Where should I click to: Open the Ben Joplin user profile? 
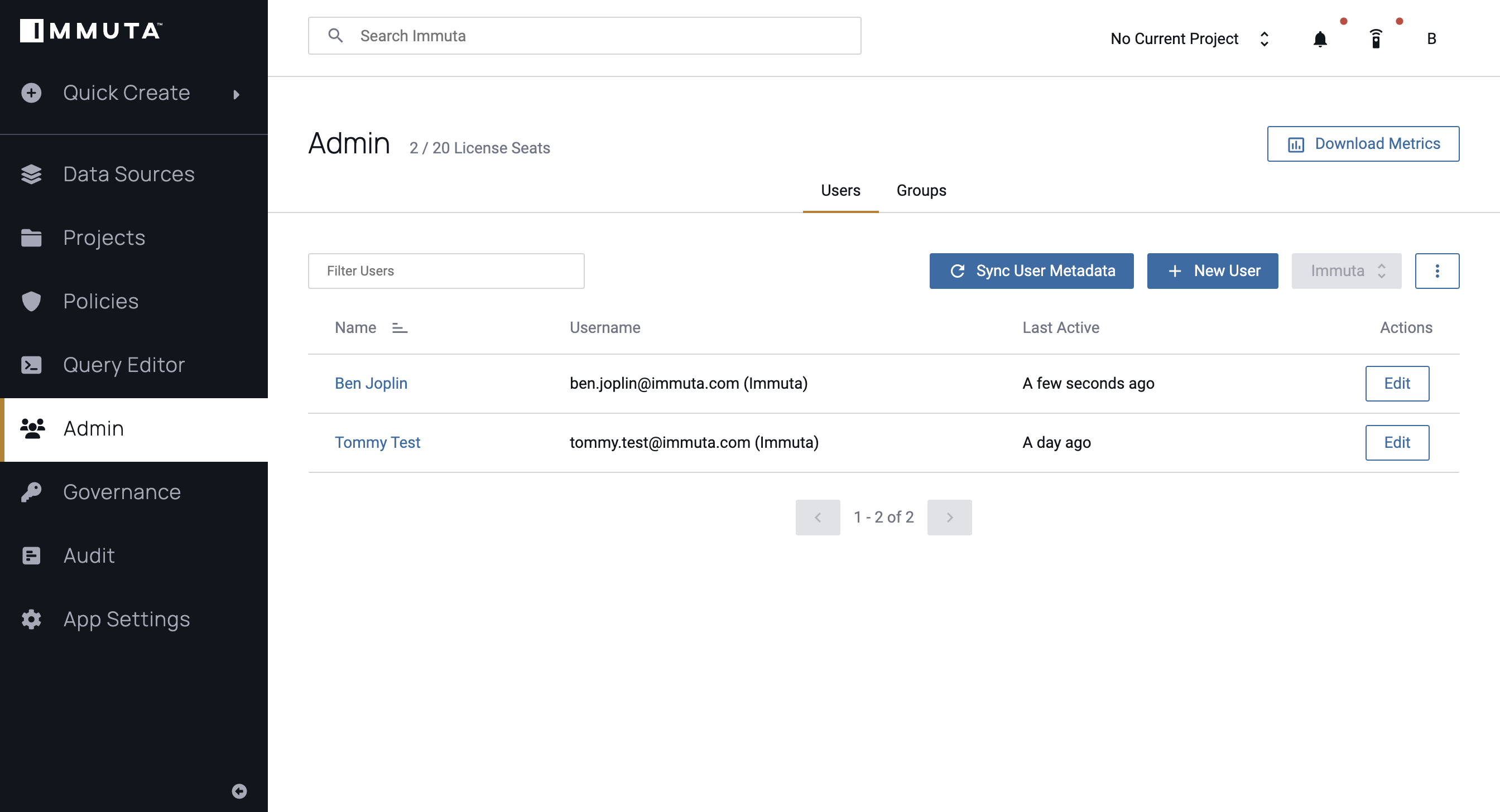pyautogui.click(x=371, y=383)
